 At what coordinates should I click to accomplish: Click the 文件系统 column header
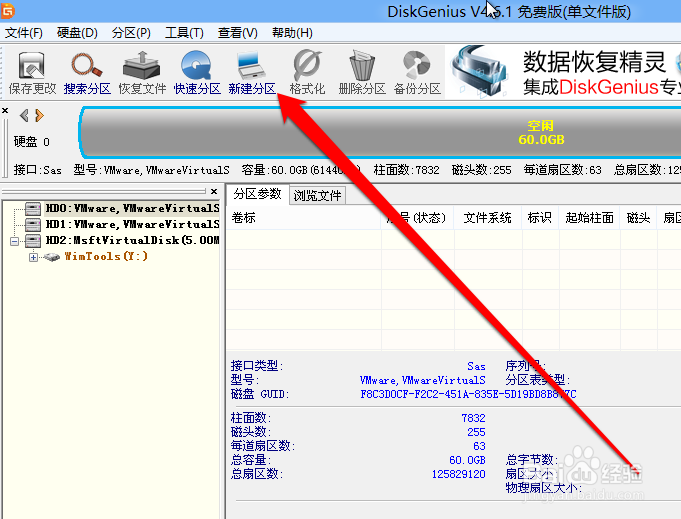[487, 218]
